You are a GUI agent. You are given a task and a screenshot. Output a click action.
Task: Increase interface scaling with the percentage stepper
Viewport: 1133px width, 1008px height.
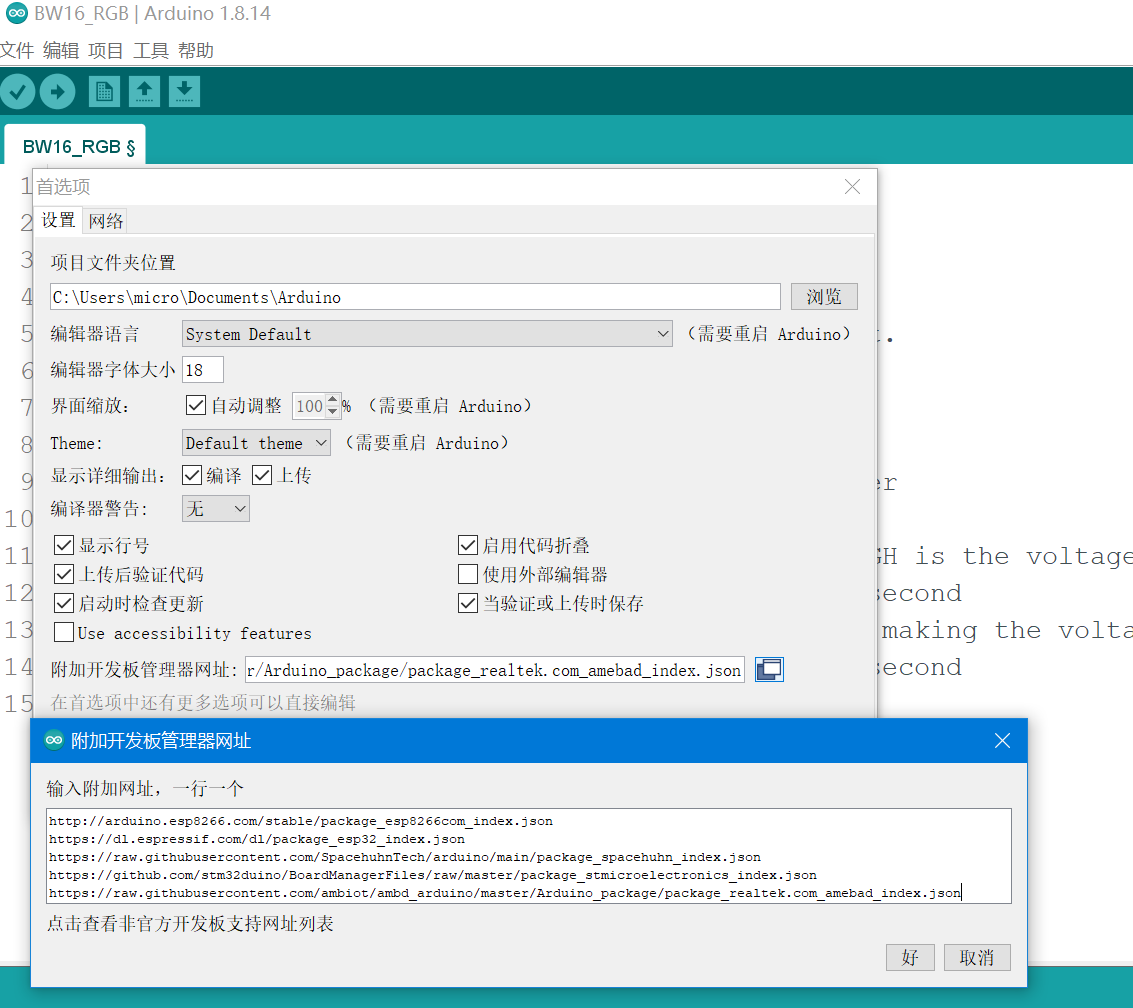332,400
